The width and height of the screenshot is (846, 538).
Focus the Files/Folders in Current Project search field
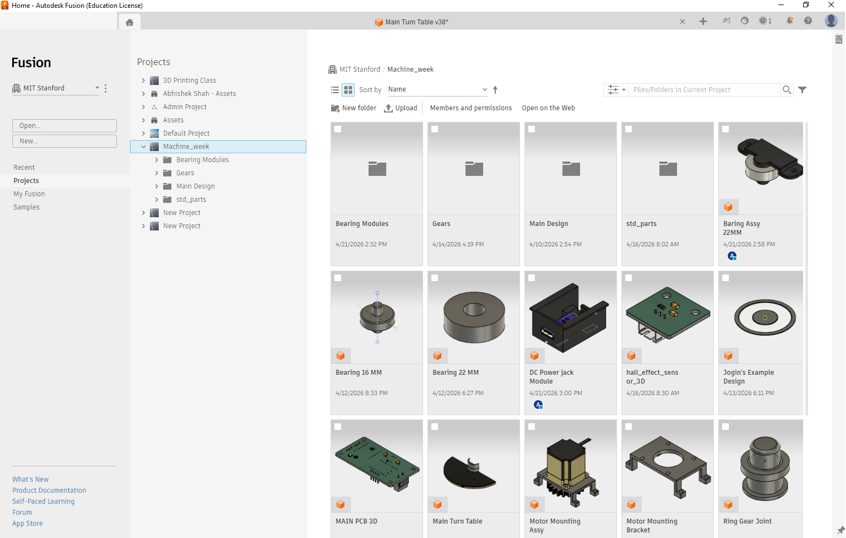pyautogui.click(x=704, y=90)
